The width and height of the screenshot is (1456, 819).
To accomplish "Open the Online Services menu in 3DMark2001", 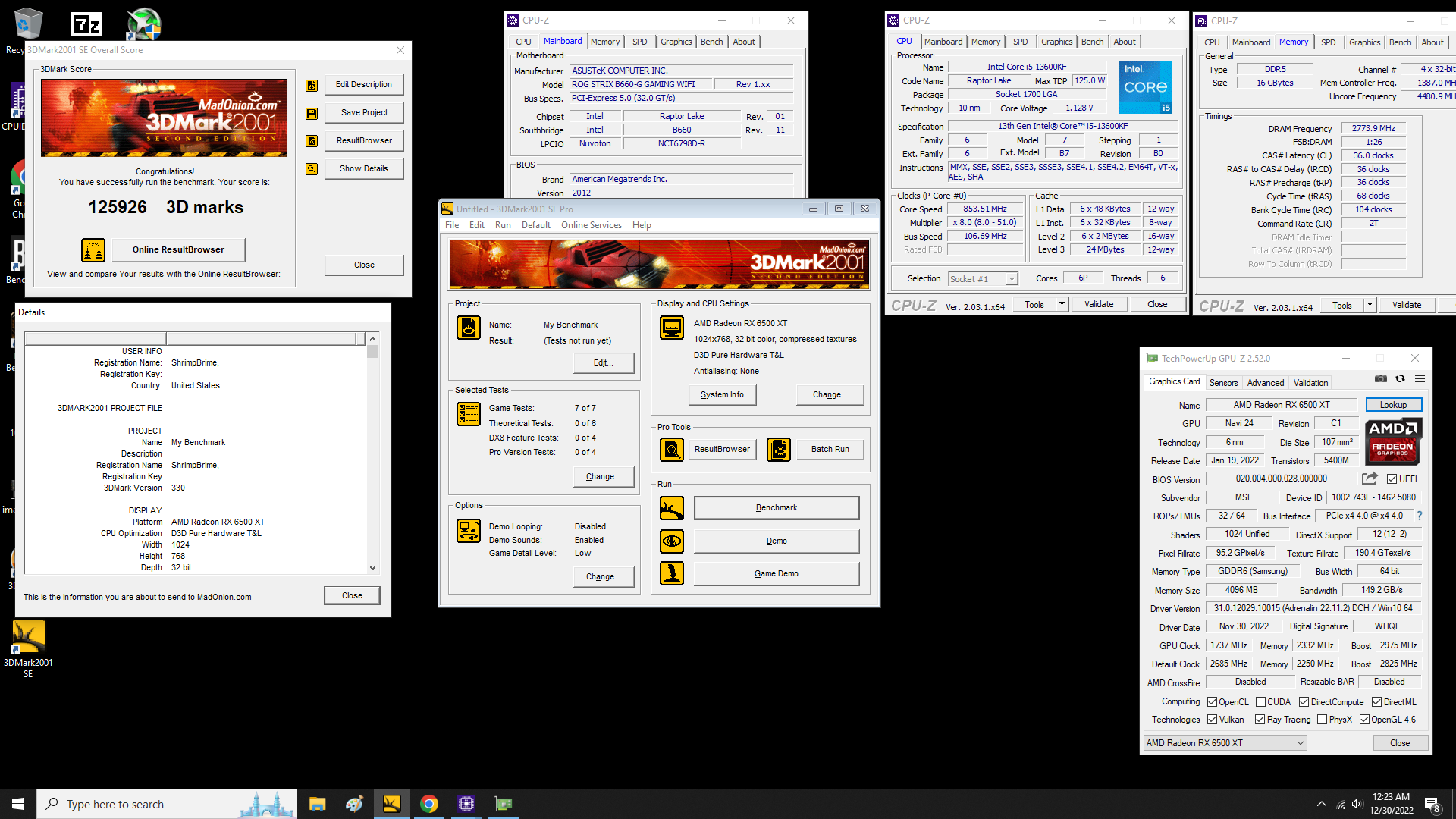I will click(x=591, y=225).
